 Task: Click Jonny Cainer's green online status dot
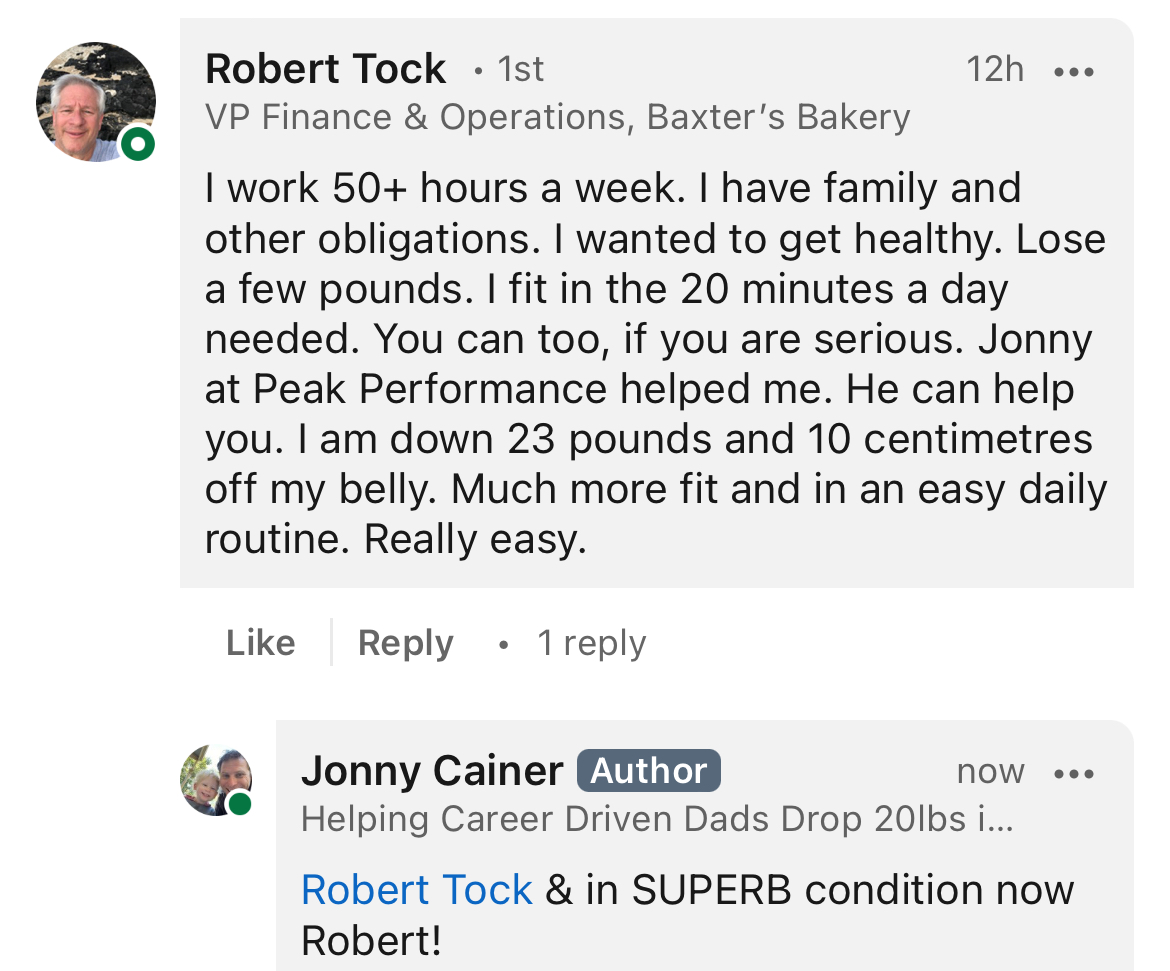239,804
